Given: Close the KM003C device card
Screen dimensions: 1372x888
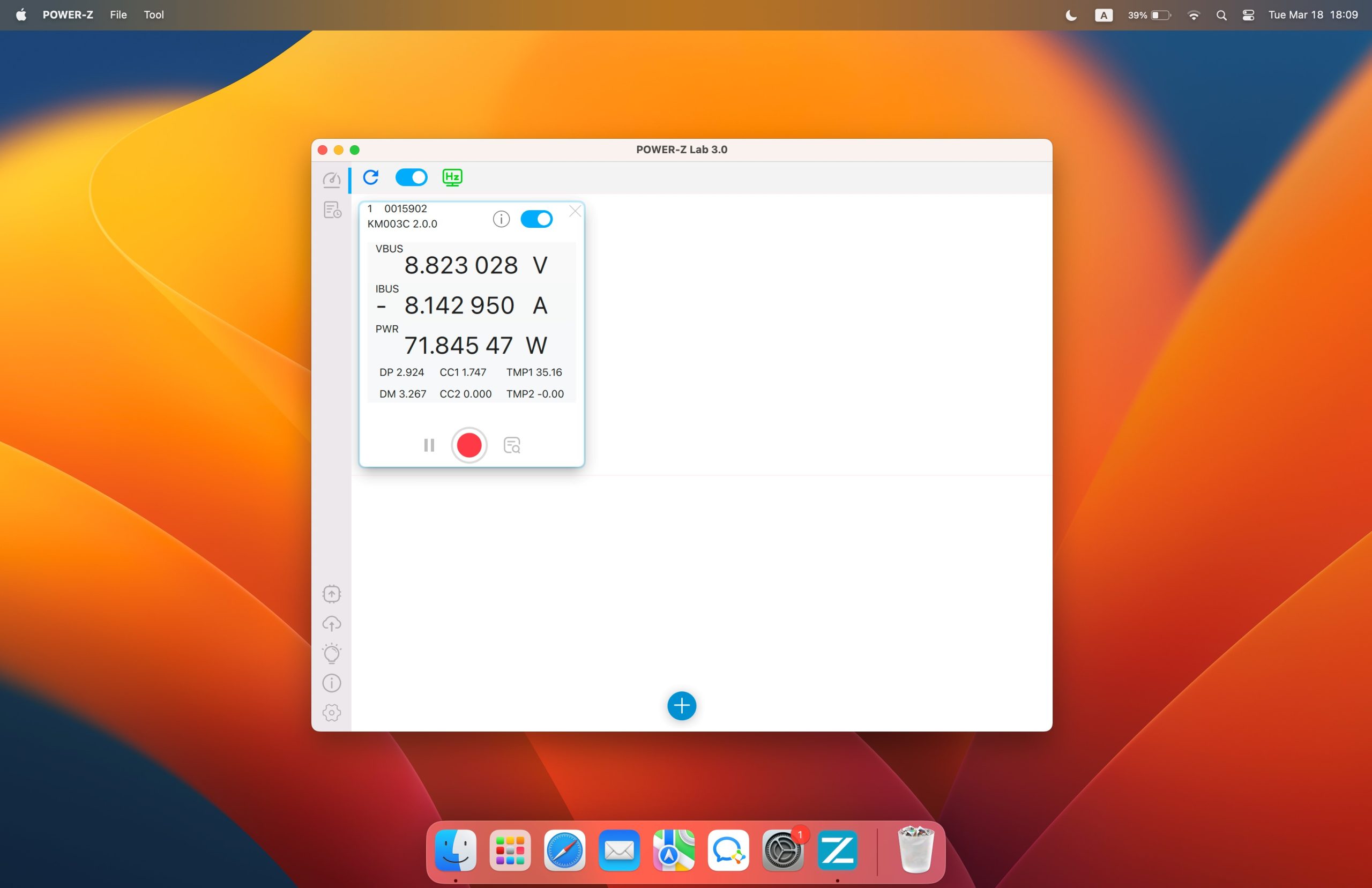Looking at the screenshot, I should tap(575, 211).
